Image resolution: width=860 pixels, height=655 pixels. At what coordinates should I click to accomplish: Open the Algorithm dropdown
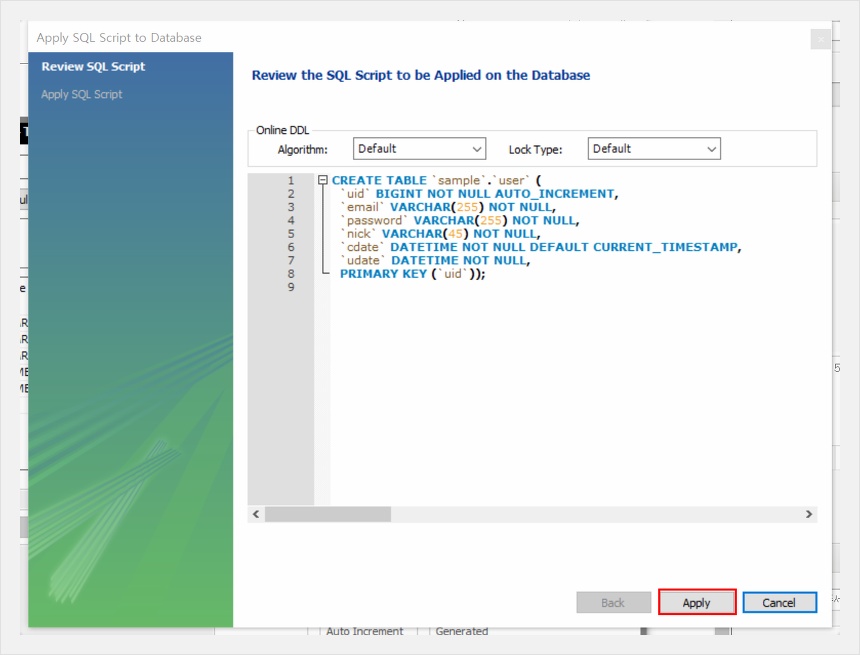tap(419, 149)
